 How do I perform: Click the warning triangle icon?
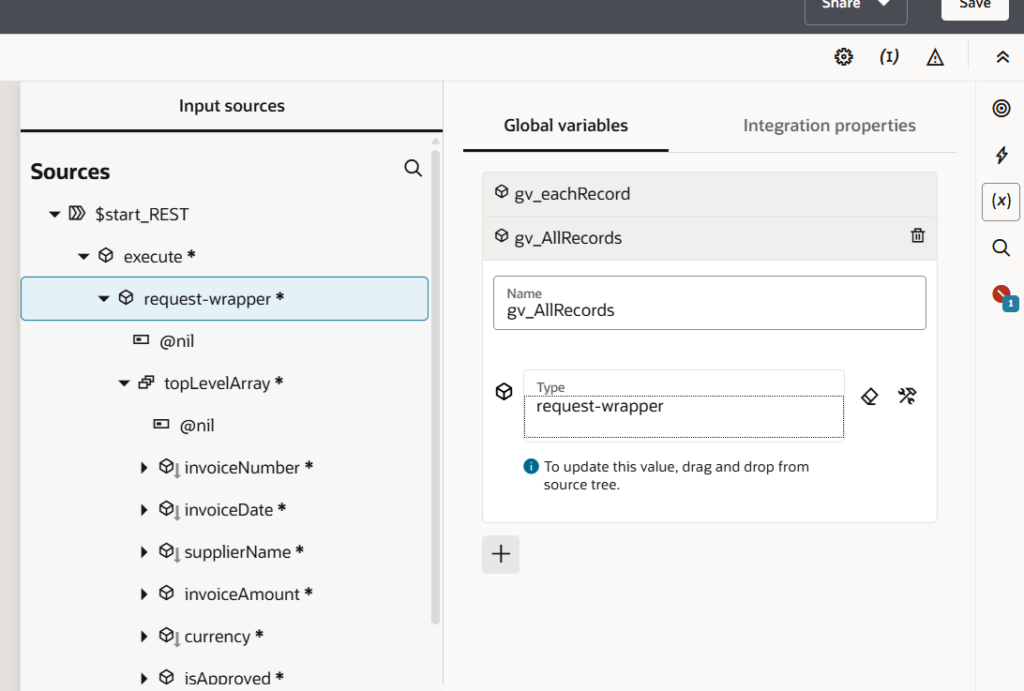[935, 58]
